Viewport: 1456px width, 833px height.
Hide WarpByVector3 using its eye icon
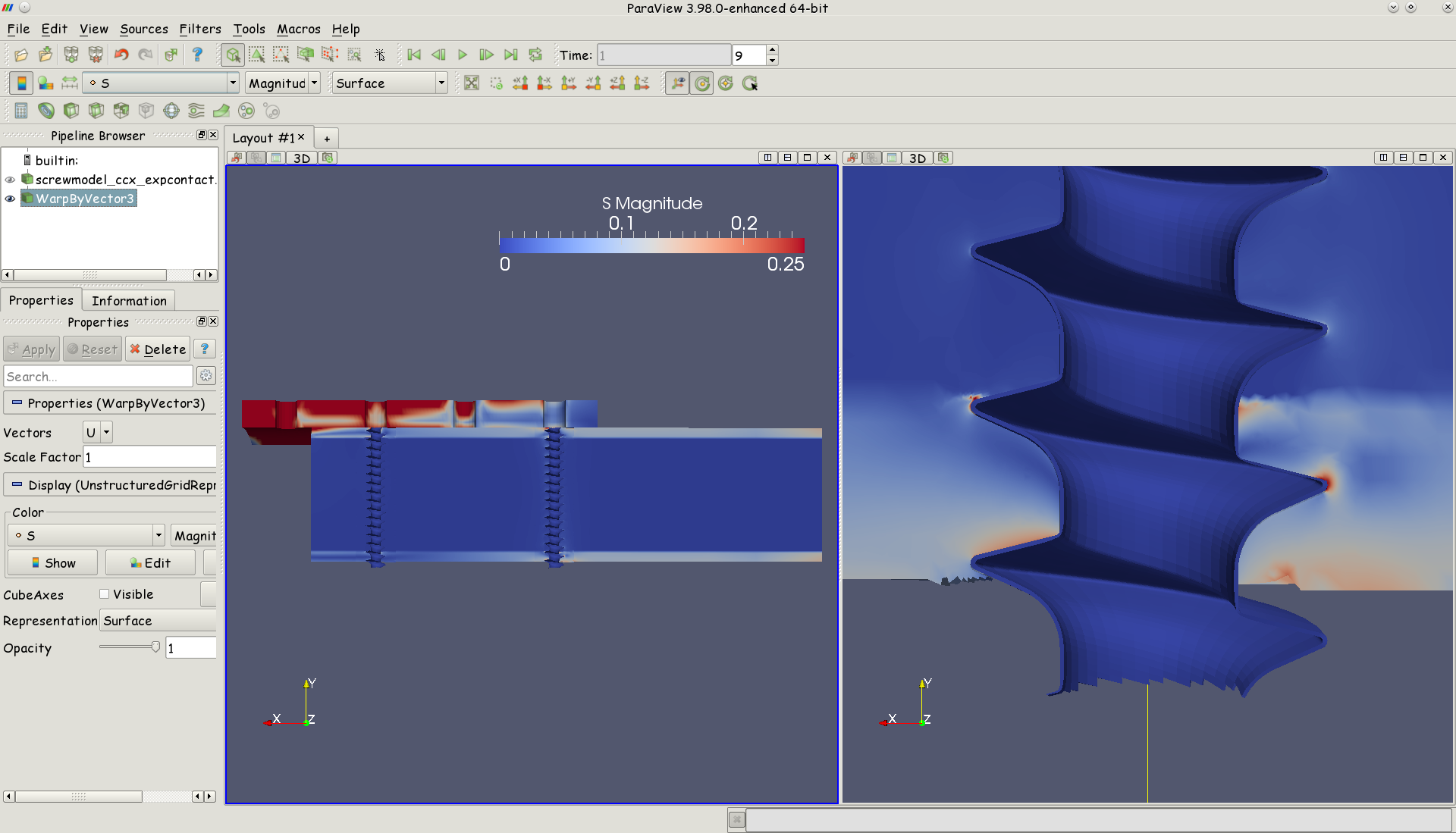[10, 199]
